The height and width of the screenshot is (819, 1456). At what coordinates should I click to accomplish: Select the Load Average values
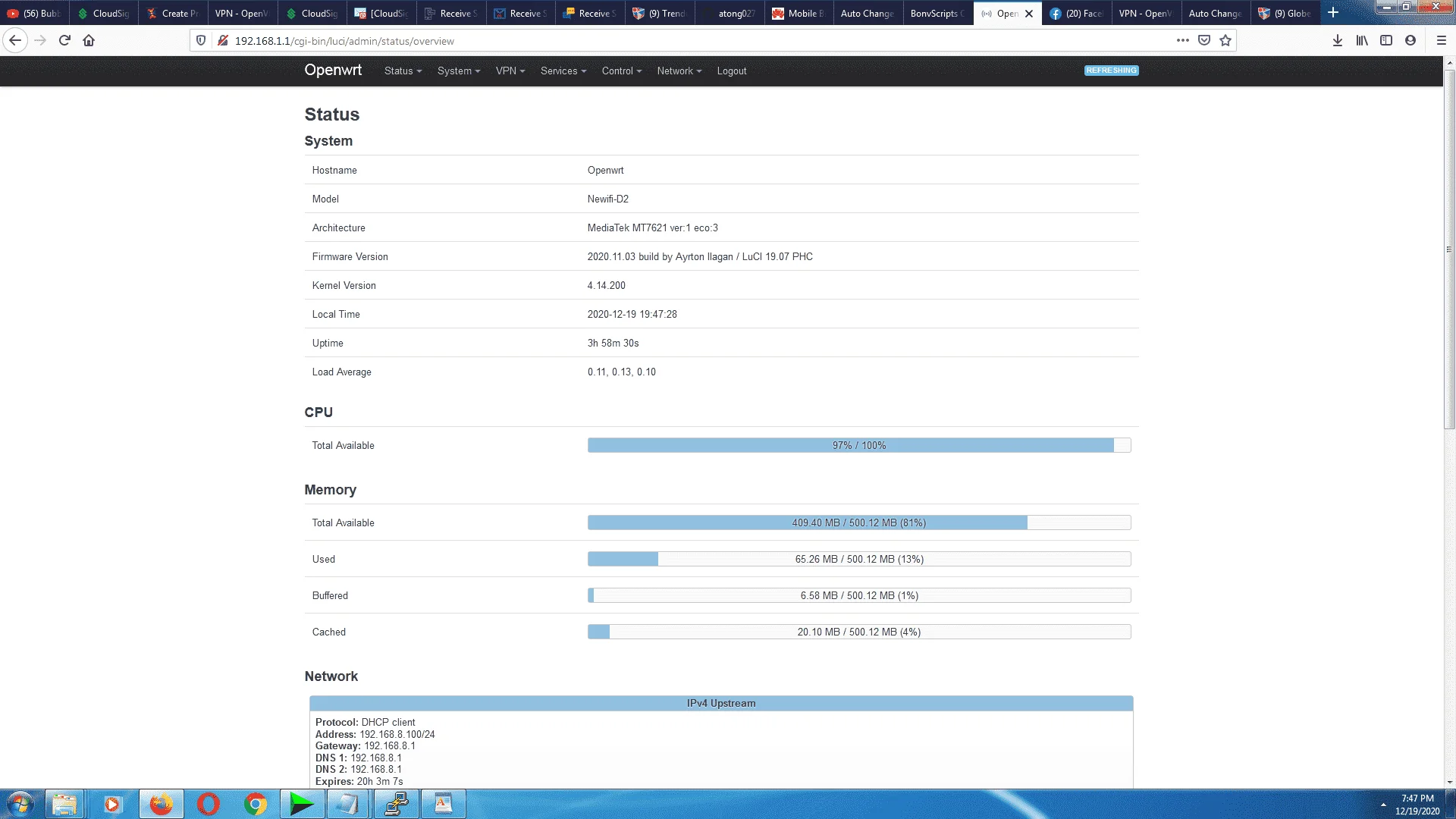click(622, 372)
